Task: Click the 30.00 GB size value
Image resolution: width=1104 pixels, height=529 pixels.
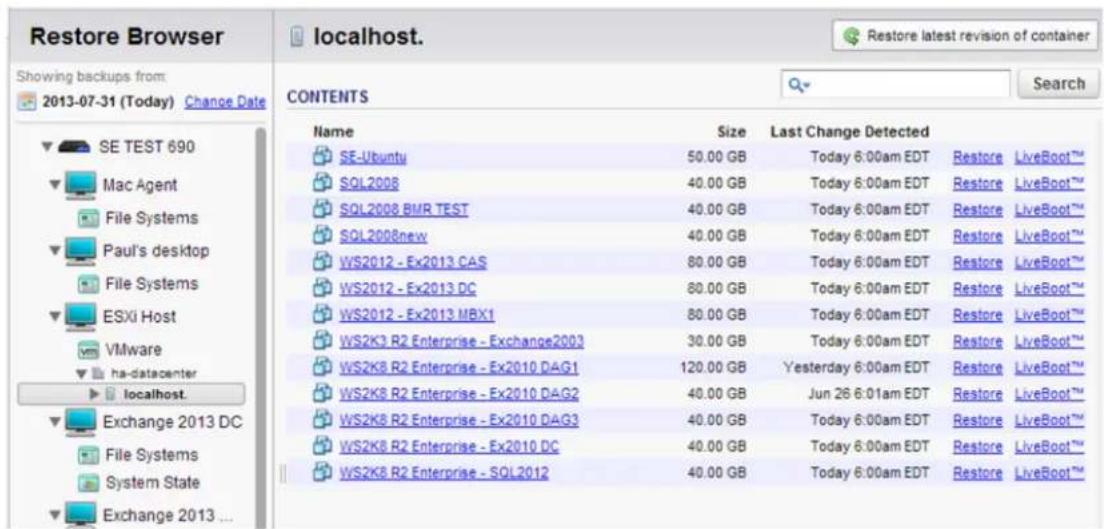Action: point(716,342)
